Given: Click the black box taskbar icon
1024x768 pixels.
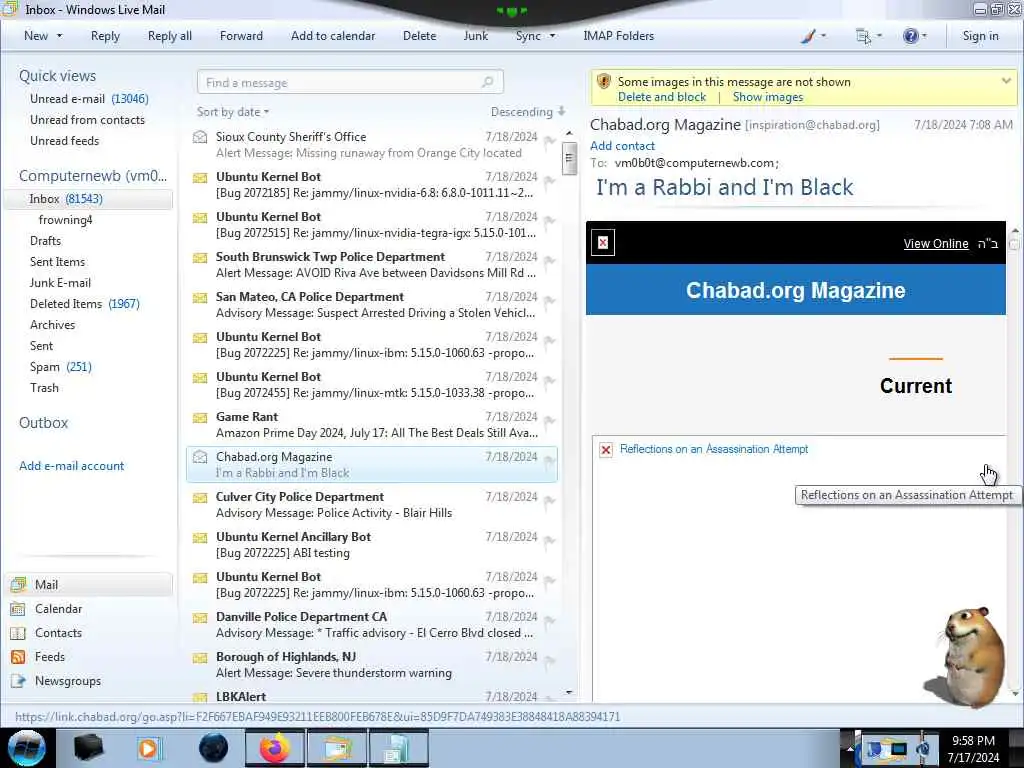Looking at the screenshot, I should (x=88, y=748).
